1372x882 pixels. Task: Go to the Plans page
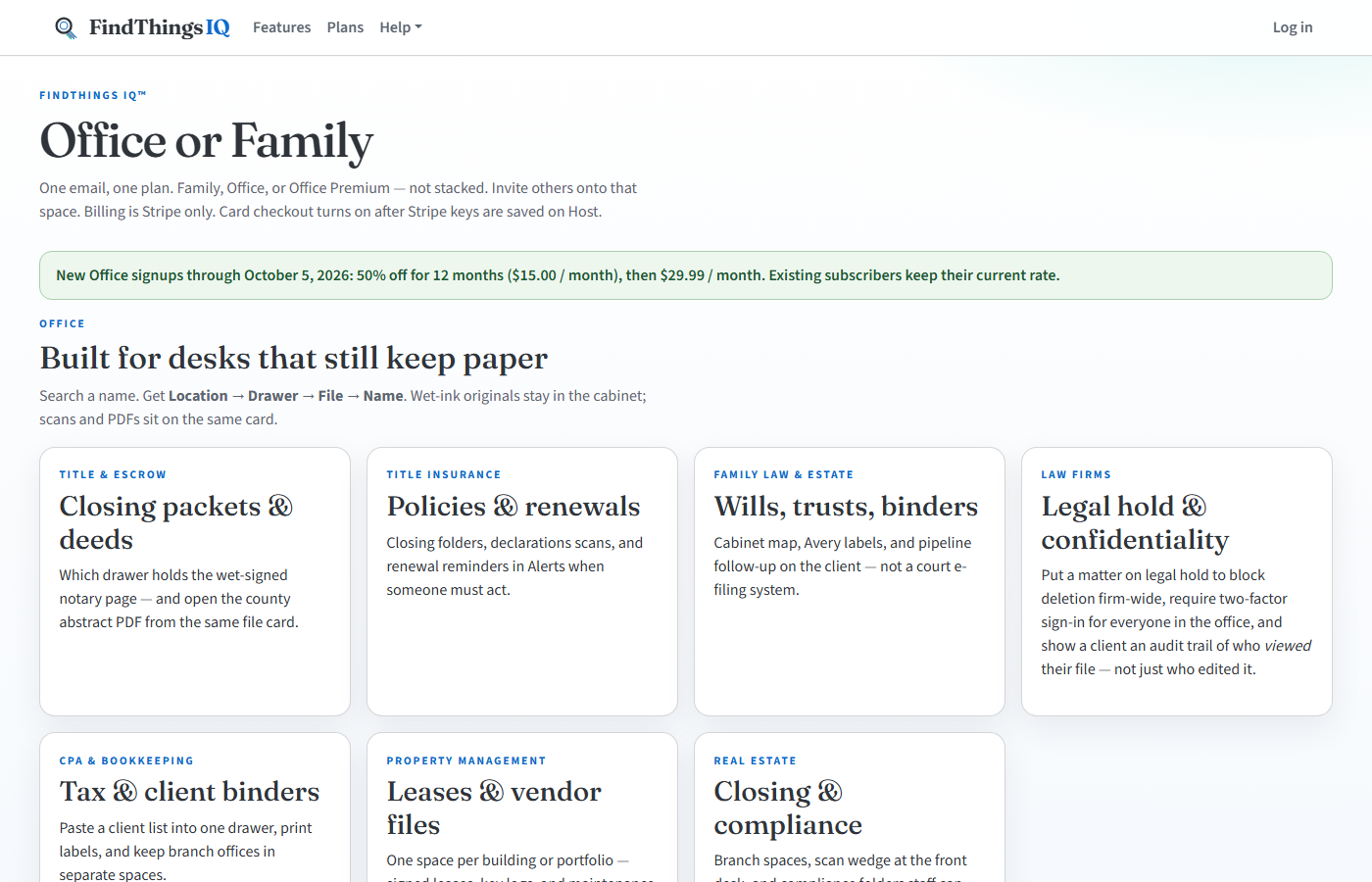[x=345, y=27]
